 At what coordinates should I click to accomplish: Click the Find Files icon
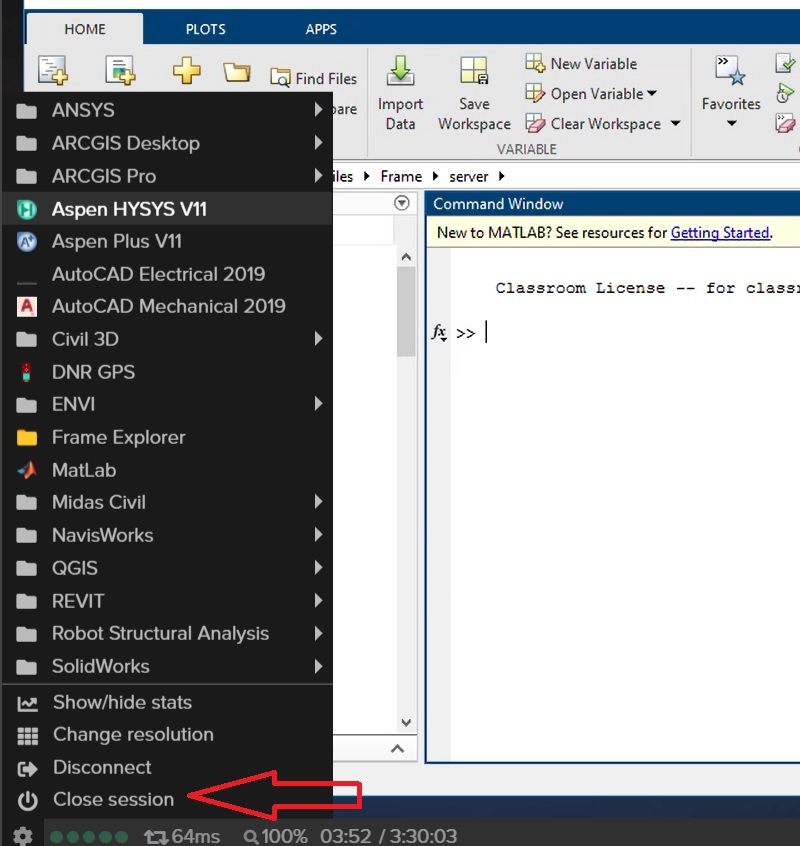tap(281, 77)
